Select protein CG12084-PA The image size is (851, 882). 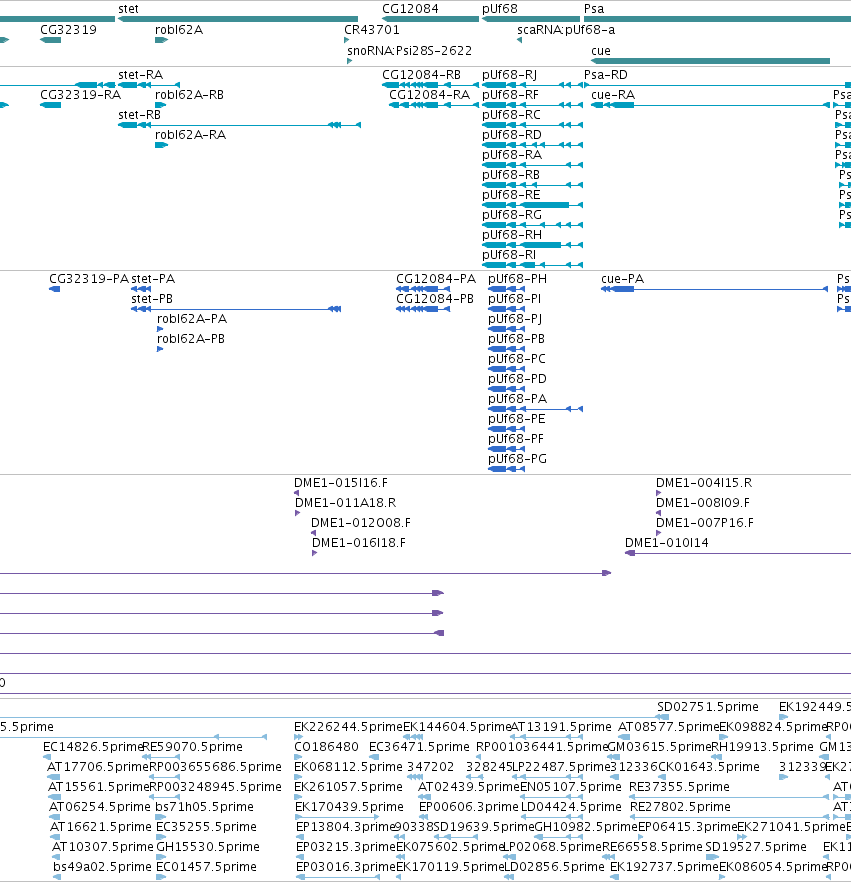(x=436, y=278)
